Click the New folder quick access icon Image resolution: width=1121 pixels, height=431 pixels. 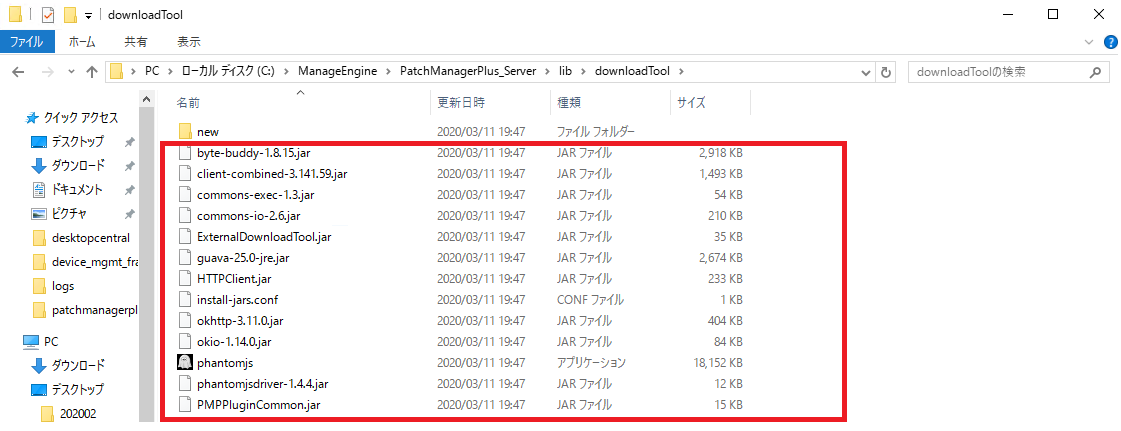tap(70, 15)
